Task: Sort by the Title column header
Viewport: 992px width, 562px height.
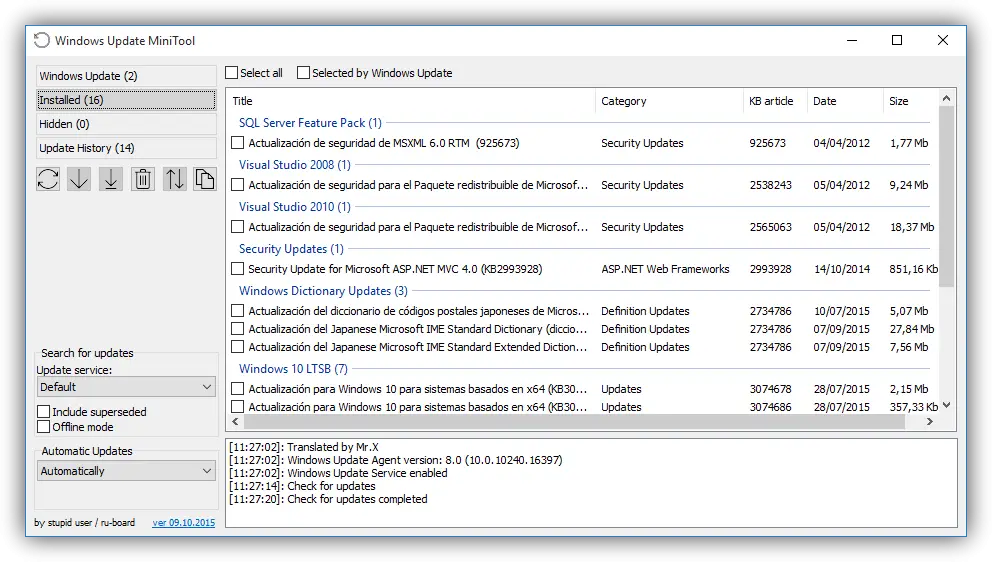Action: coord(411,101)
